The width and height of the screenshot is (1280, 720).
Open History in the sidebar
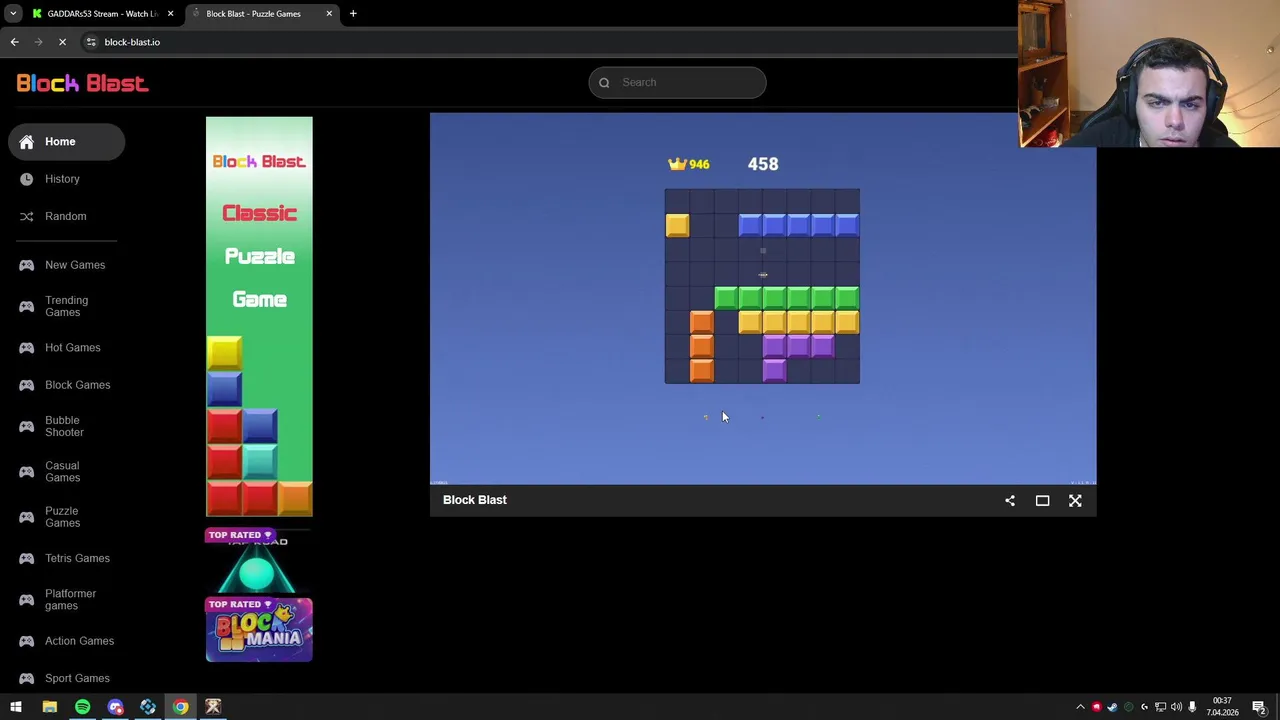(x=62, y=179)
